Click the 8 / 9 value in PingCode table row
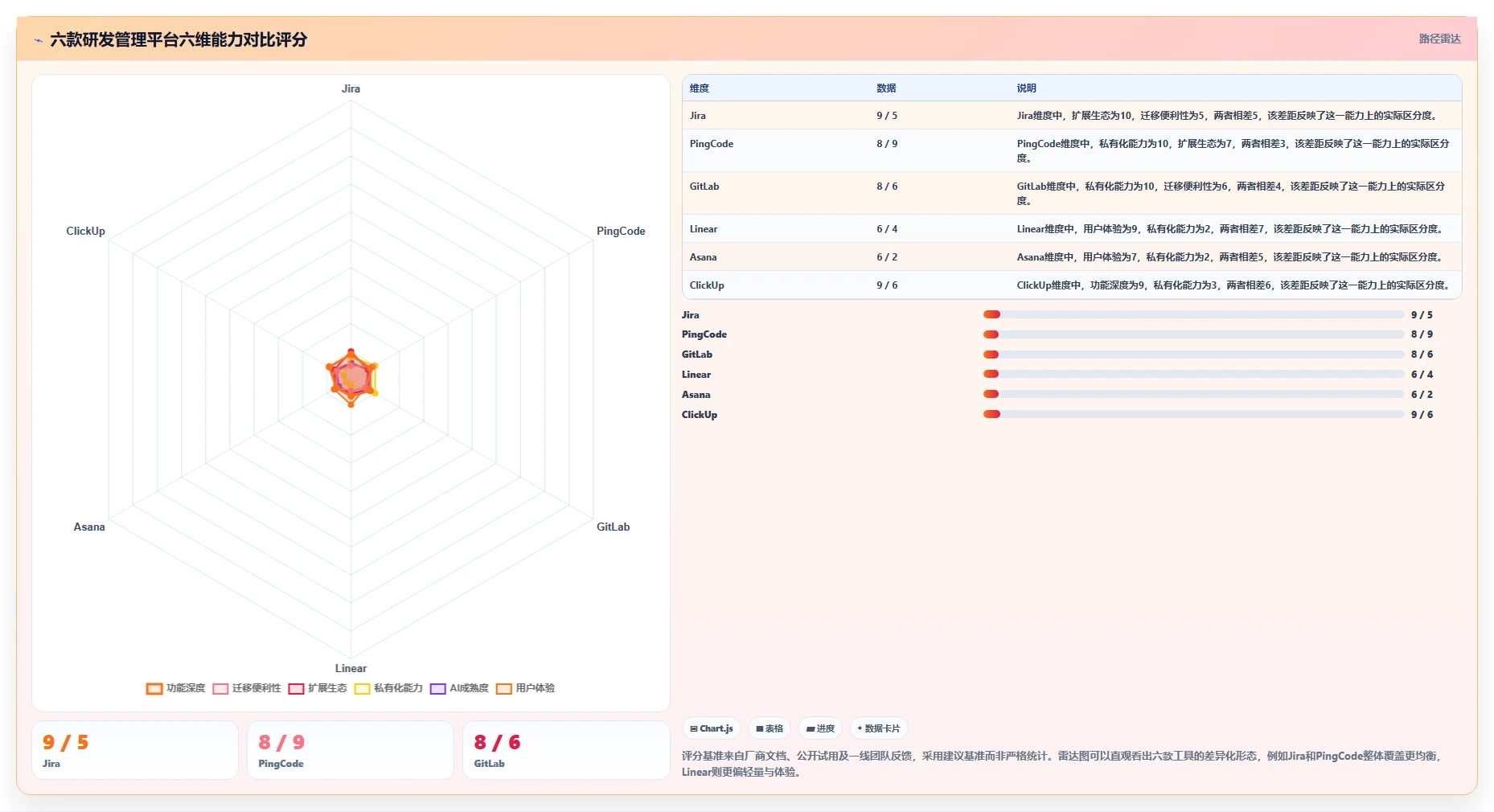This screenshot has width=1494, height=812. tap(887, 144)
